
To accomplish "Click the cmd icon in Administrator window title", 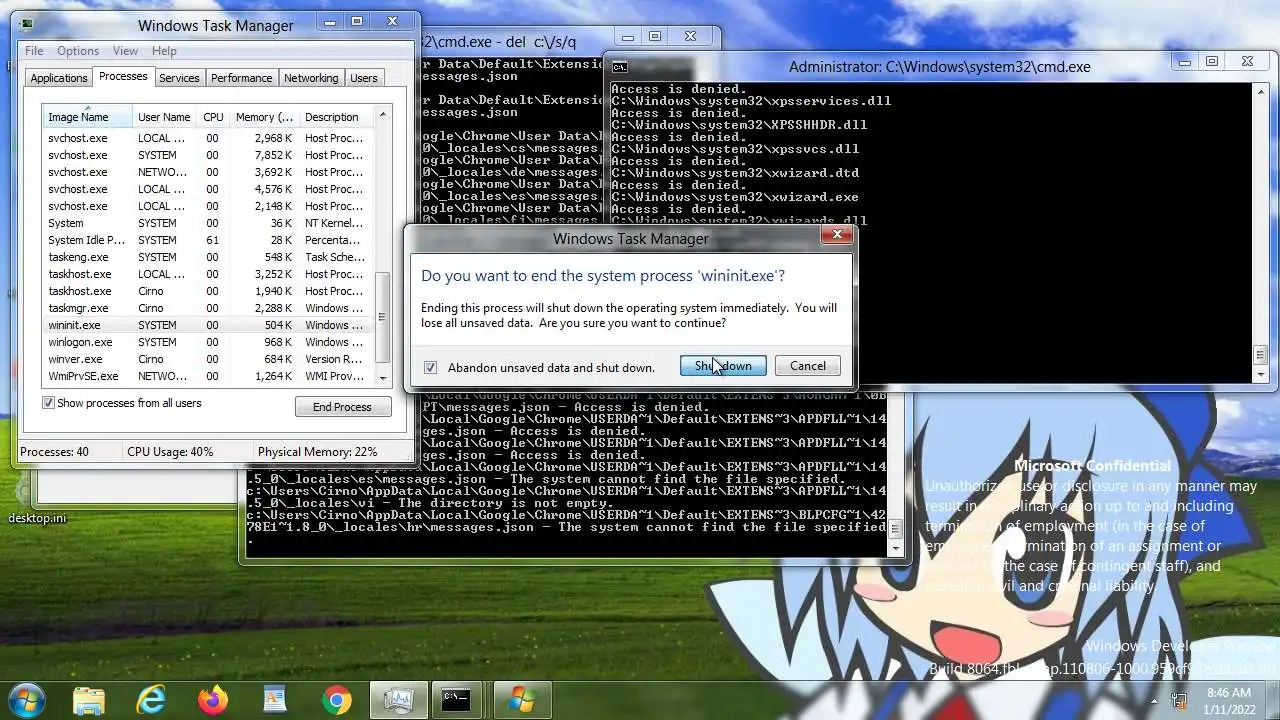I will (x=620, y=67).
